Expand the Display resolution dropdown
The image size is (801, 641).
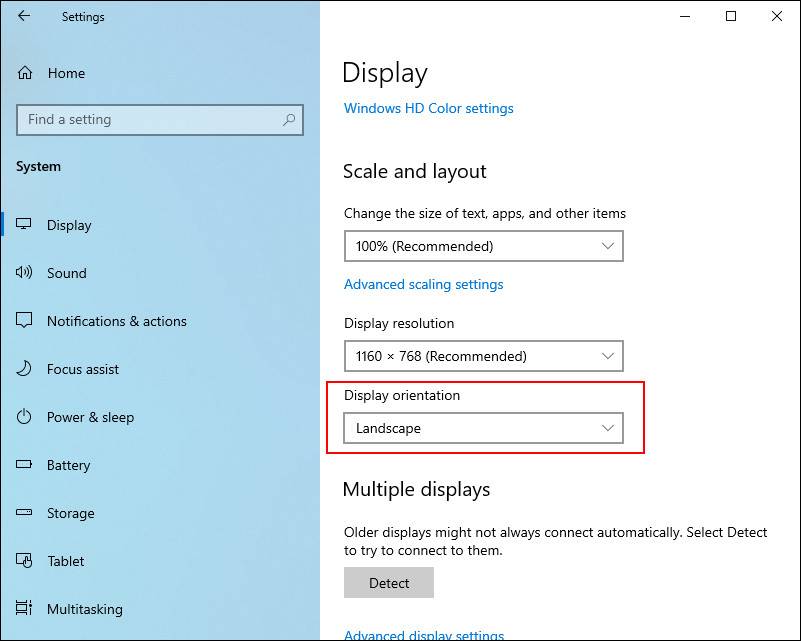[483, 356]
